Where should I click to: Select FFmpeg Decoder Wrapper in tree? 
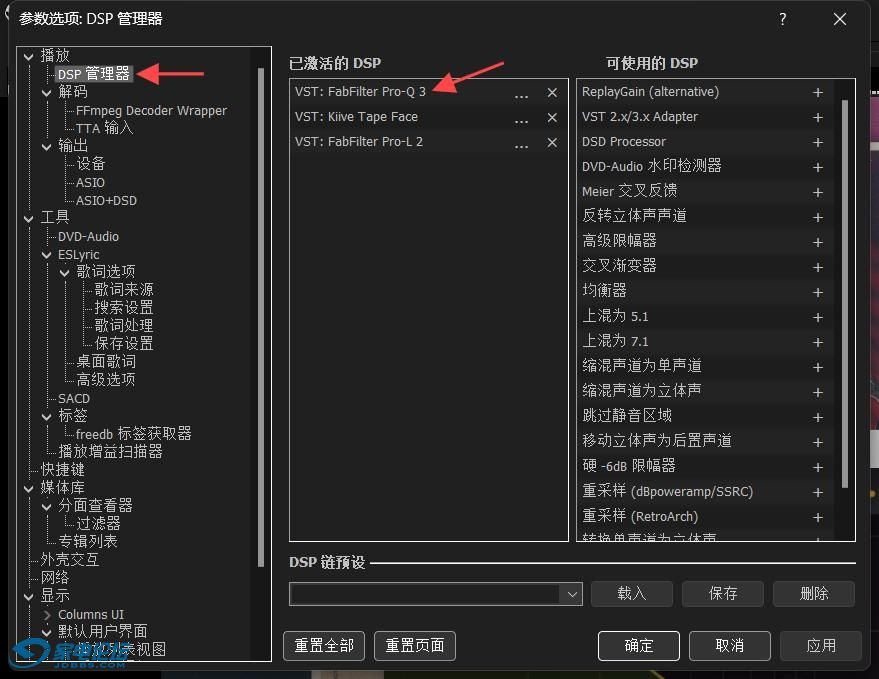151,110
